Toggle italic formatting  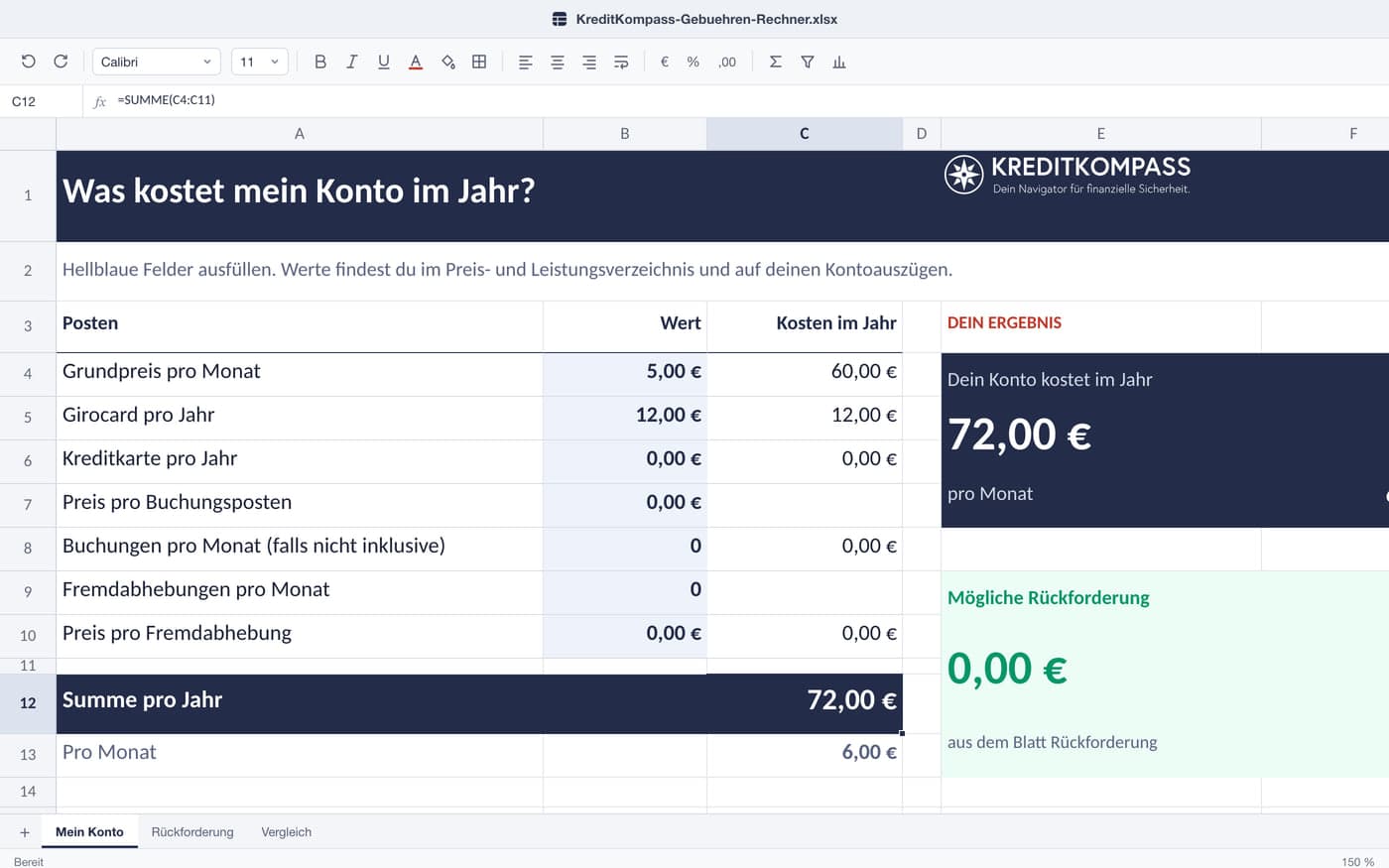pyautogui.click(x=352, y=62)
